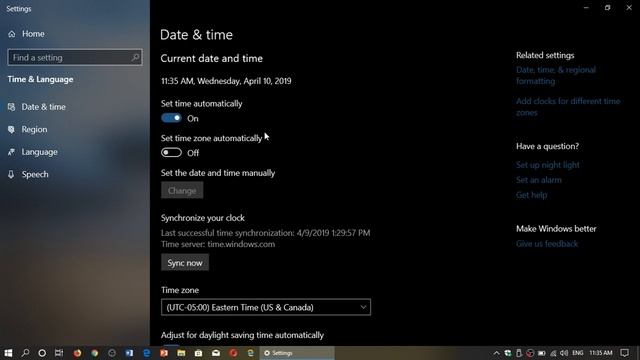
Task: Click the Speech microphone icon
Action: point(11,174)
